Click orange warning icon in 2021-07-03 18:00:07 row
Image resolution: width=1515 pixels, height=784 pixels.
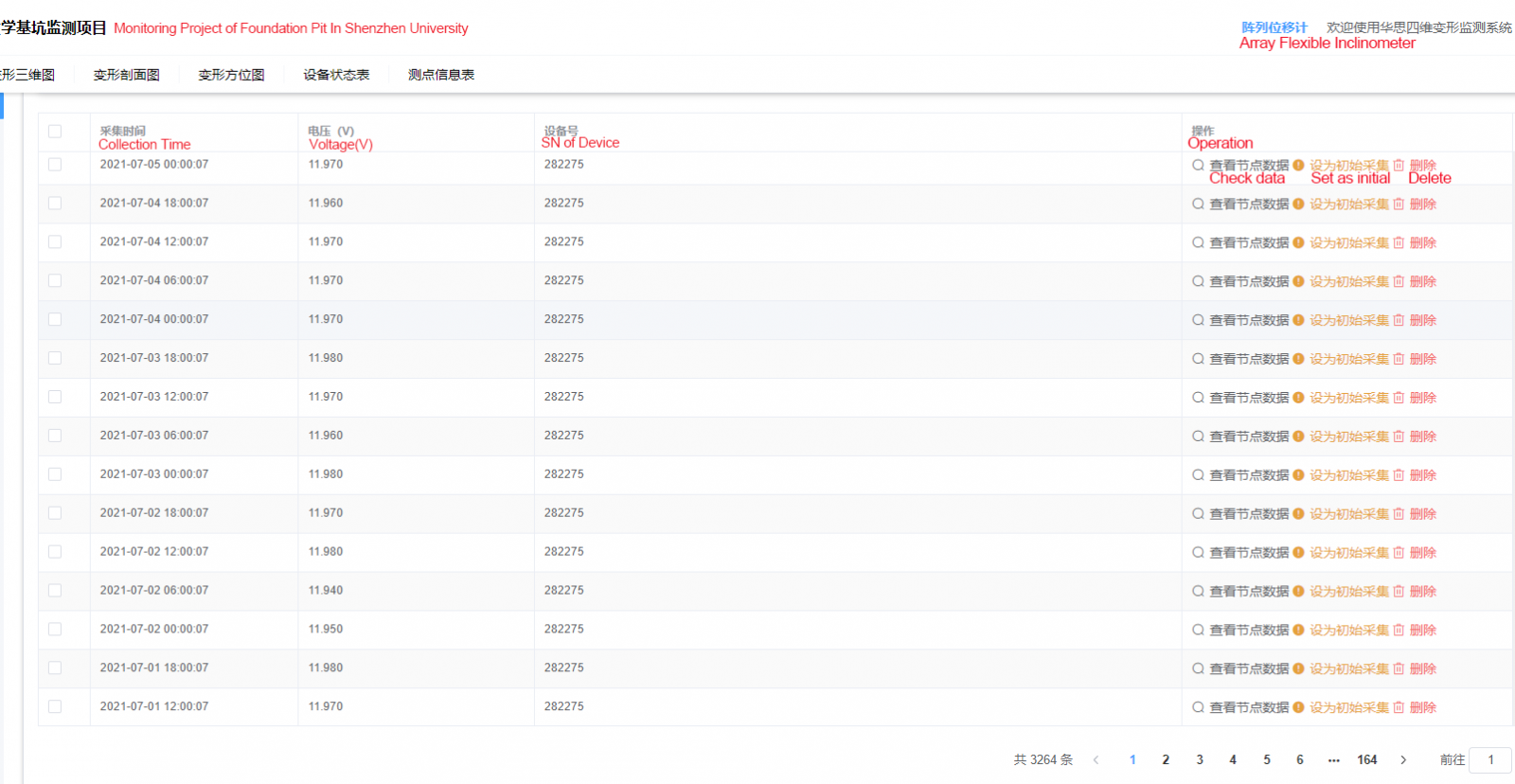pyautogui.click(x=1298, y=359)
